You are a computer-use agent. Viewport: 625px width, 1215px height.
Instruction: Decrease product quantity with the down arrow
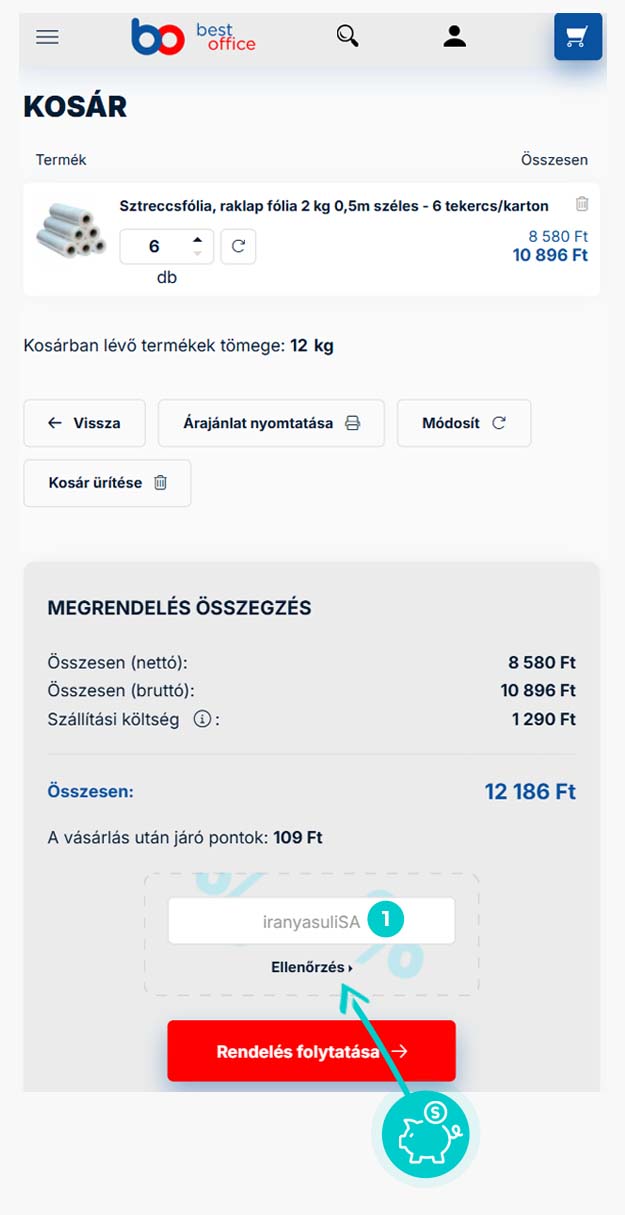(198, 253)
